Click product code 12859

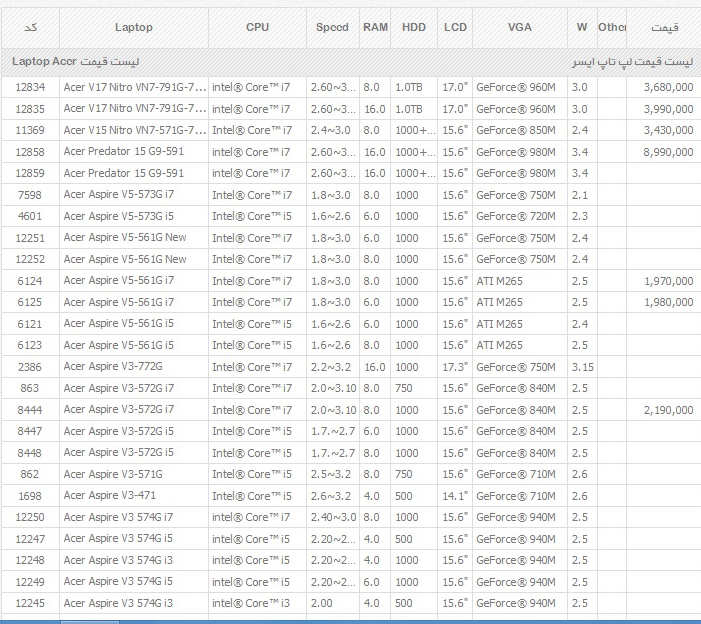[x=30, y=173]
